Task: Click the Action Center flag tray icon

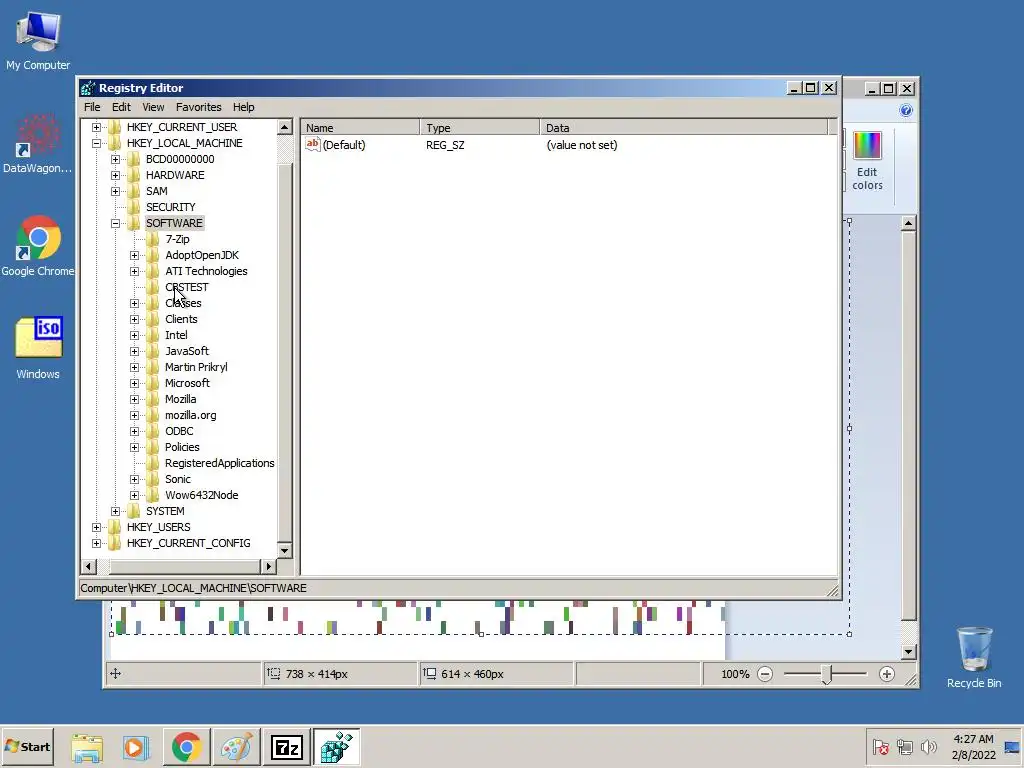Action: (x=880, y=746)
